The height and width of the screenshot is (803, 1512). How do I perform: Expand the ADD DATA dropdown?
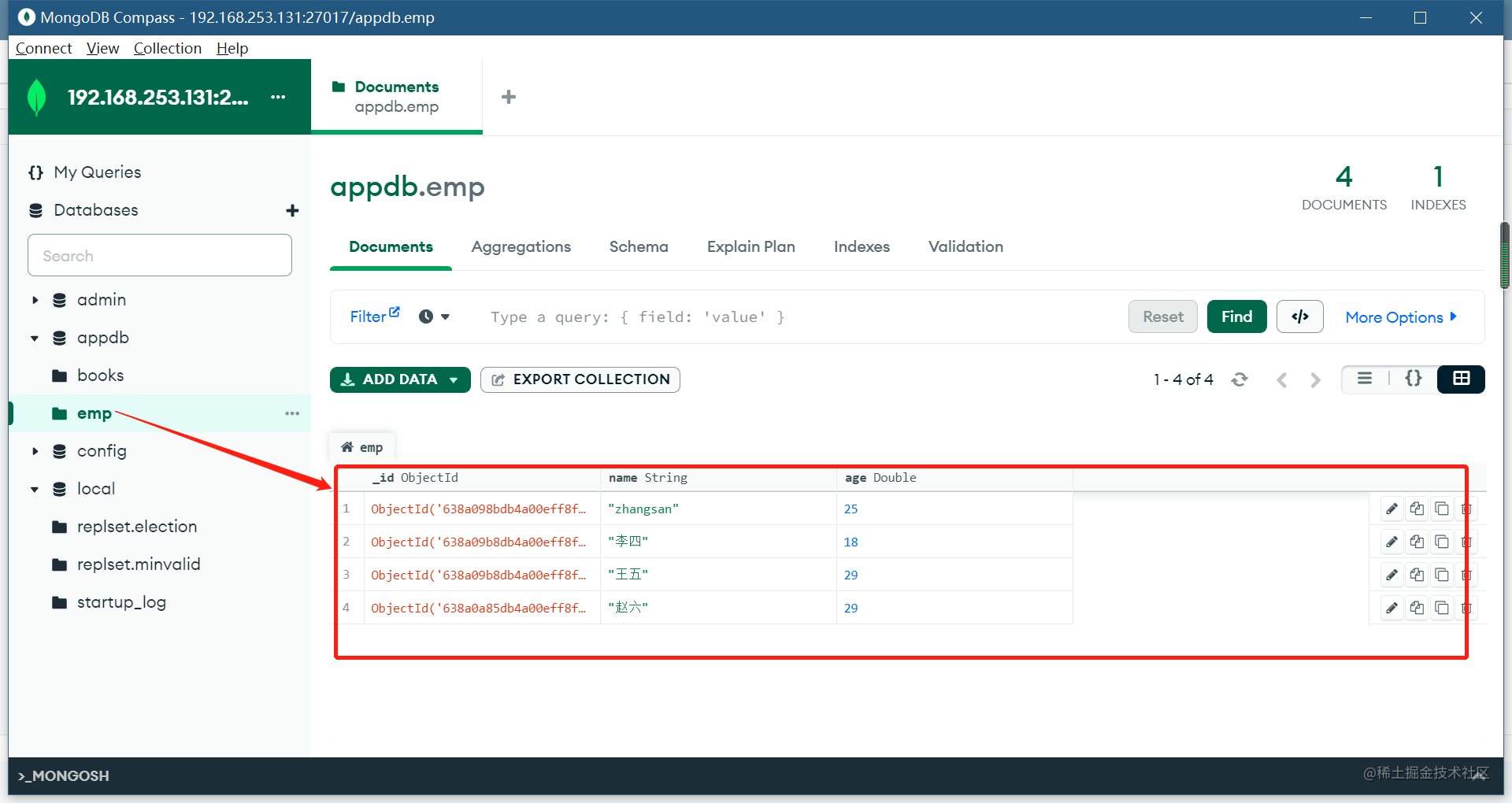pos(454,379)
